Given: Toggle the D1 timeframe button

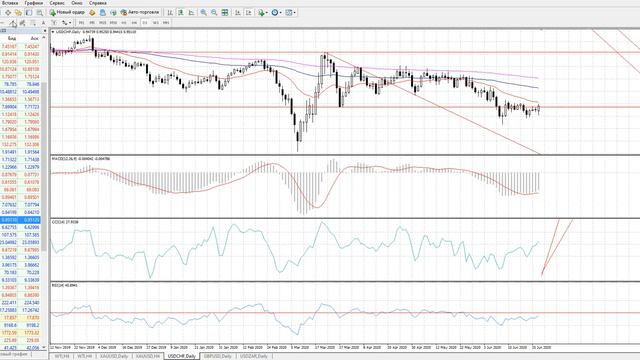Looking at the screenshot, I should click(145, 23).
